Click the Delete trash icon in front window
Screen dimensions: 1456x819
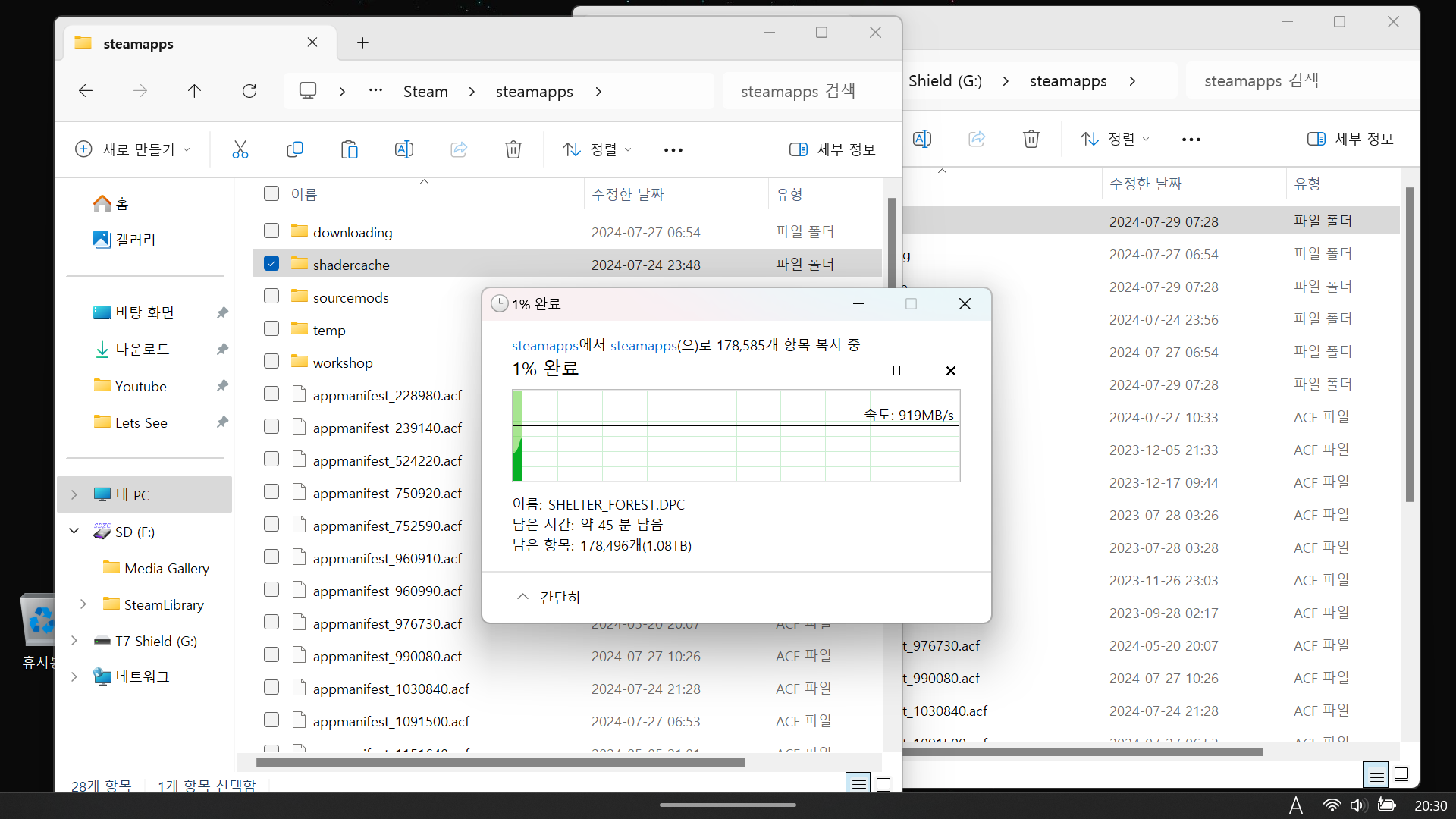pyautogui.click(x=513, y=149)
